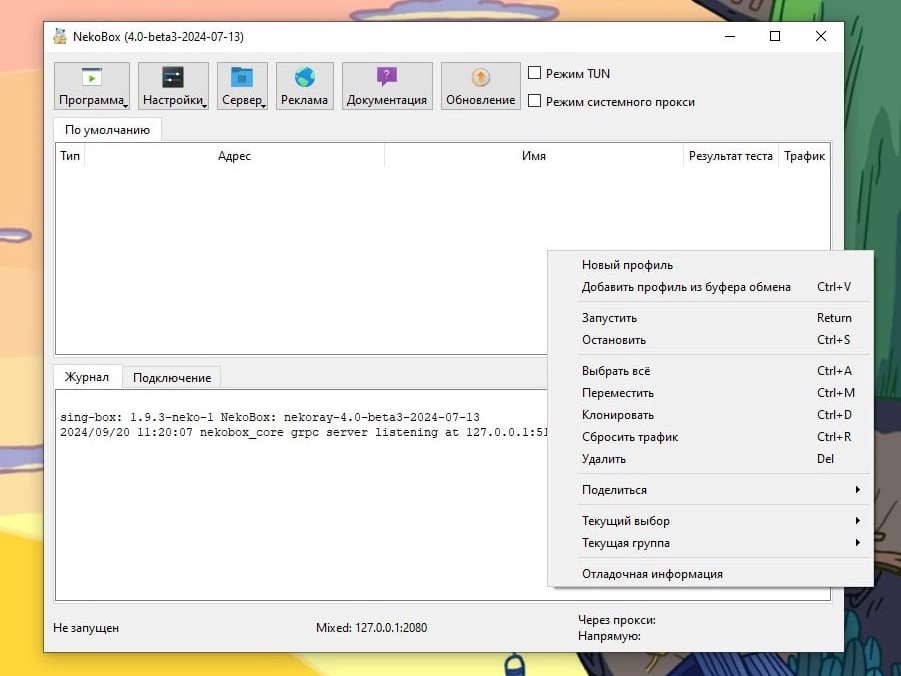Choose Новый профиль from context menu
This screenshot has height=676, width=901.
(627, 265)
